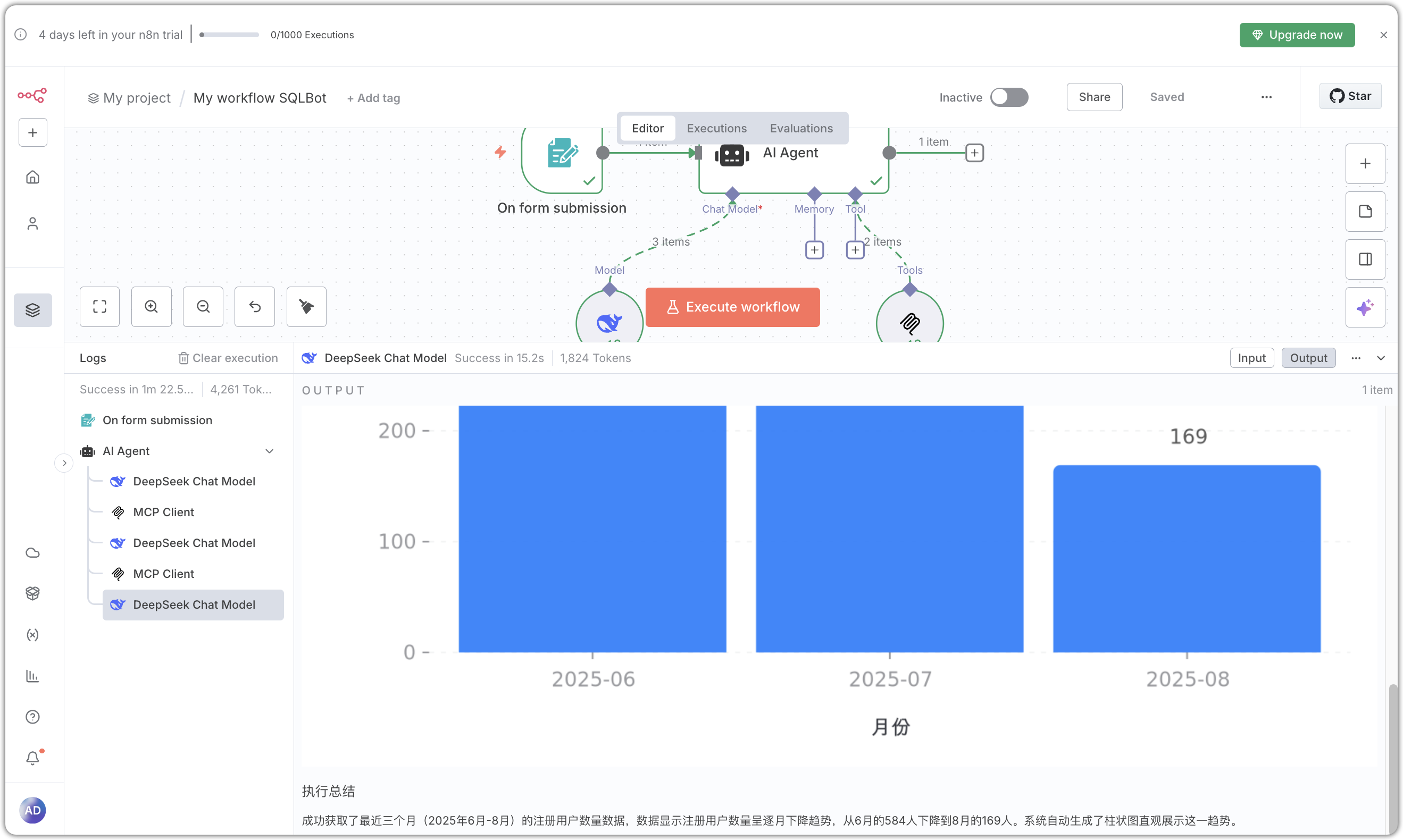The image size is (1403, 840).
Task: Expand the left sidebar arrow
Action: tap(64, 463)
